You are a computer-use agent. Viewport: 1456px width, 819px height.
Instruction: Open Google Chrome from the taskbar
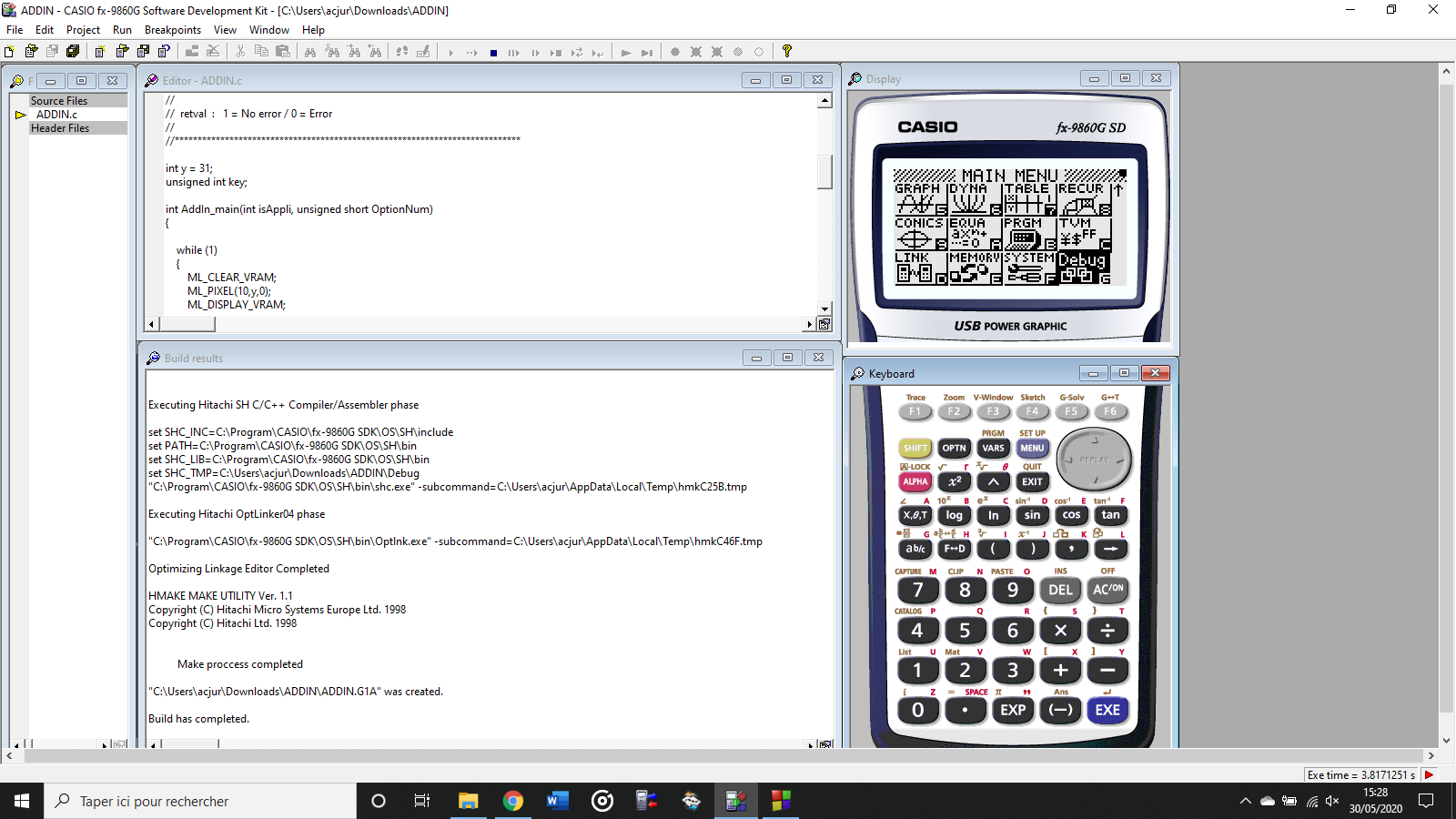click(513, 801)
